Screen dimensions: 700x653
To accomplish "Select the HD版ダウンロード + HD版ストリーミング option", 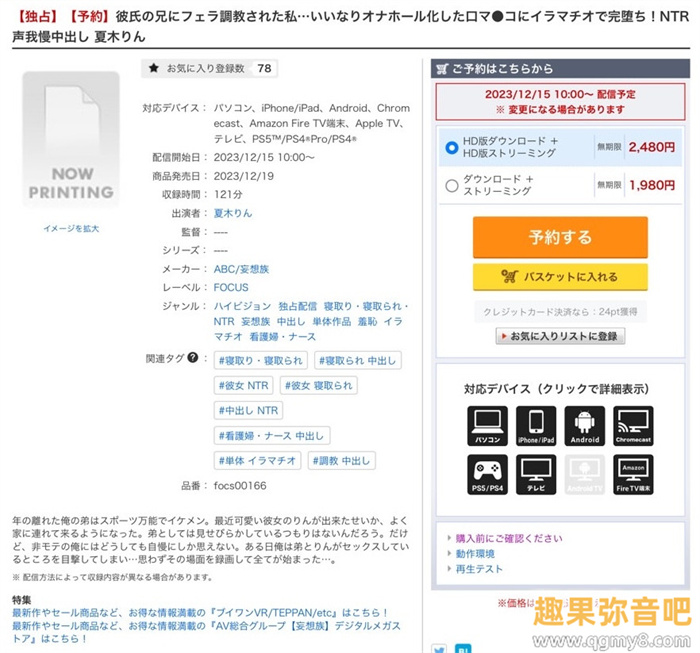I will point(452,147).
